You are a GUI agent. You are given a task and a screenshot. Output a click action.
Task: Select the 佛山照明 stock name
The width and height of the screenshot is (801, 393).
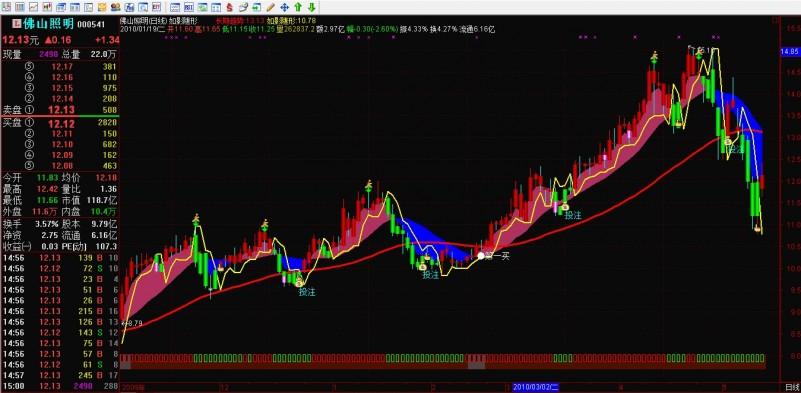coord(48,24)
